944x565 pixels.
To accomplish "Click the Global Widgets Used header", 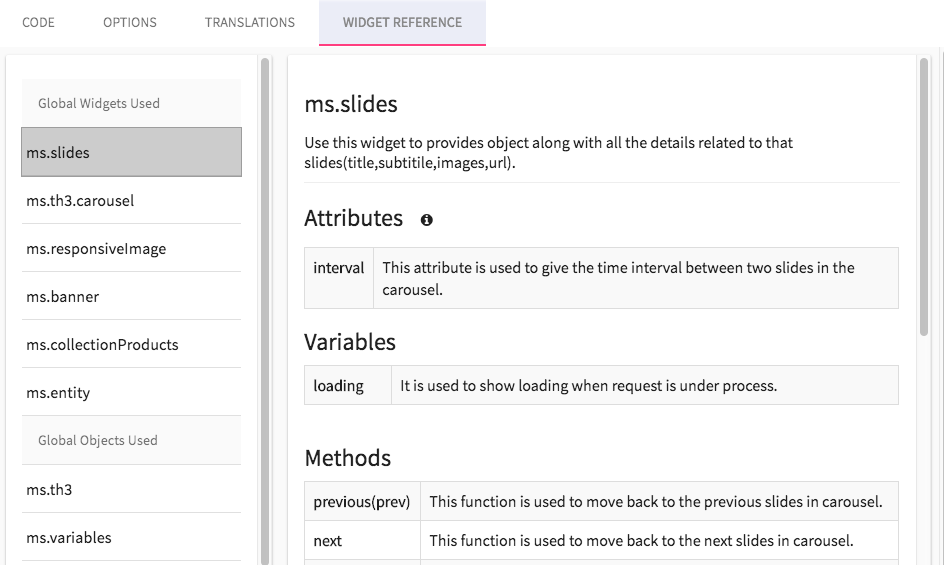I will point(131,103).
